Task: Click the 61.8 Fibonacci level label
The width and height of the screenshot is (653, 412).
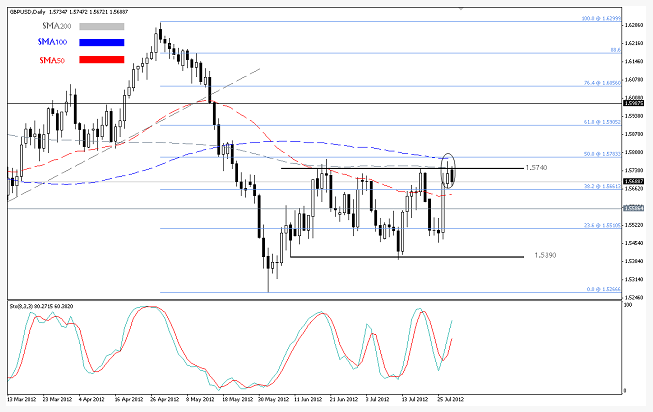Action: (x=602, y=122)
